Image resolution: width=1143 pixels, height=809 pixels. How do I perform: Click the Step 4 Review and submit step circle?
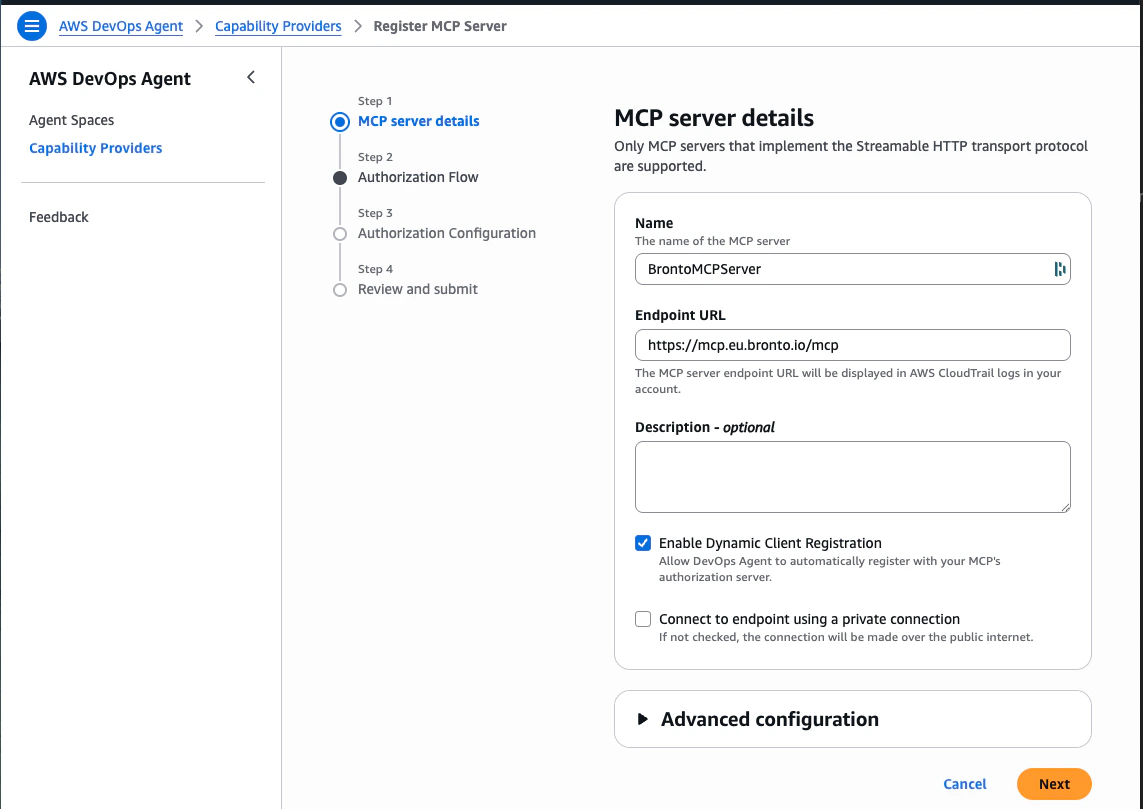pyautogui.click(x=340, y=290)
